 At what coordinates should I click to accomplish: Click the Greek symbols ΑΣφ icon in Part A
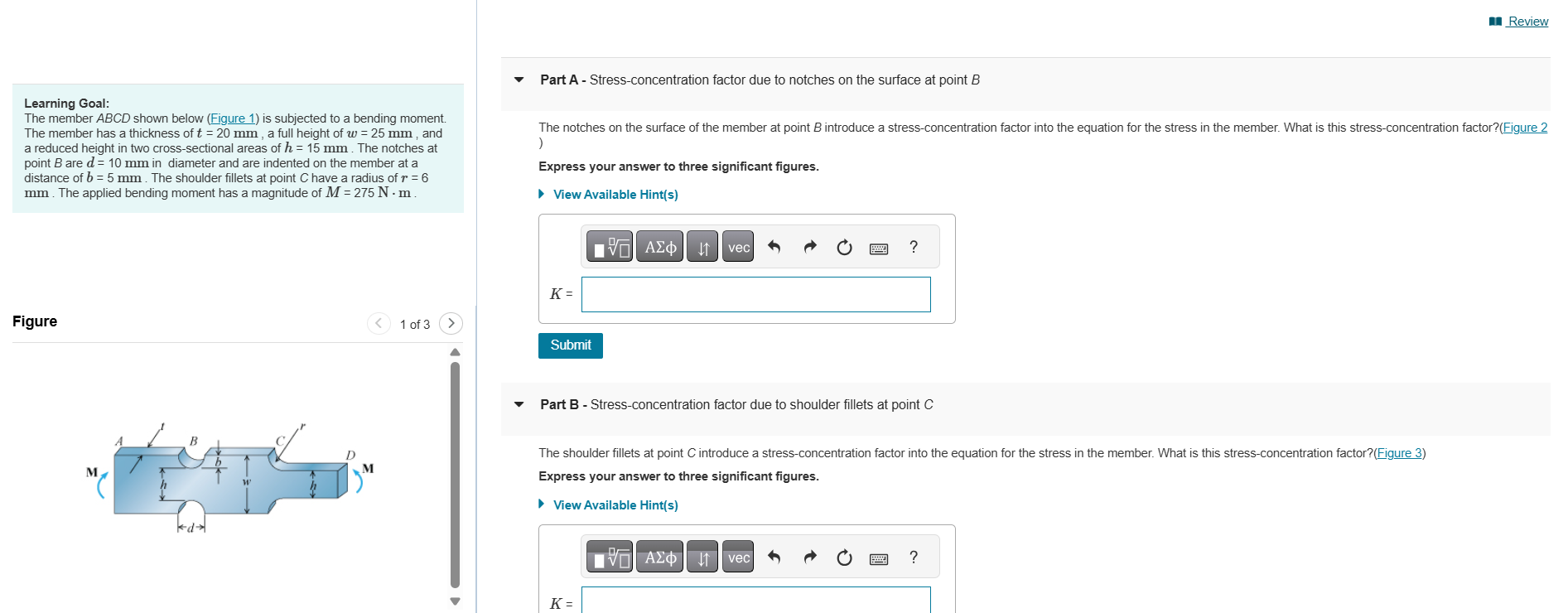[660, 246]
